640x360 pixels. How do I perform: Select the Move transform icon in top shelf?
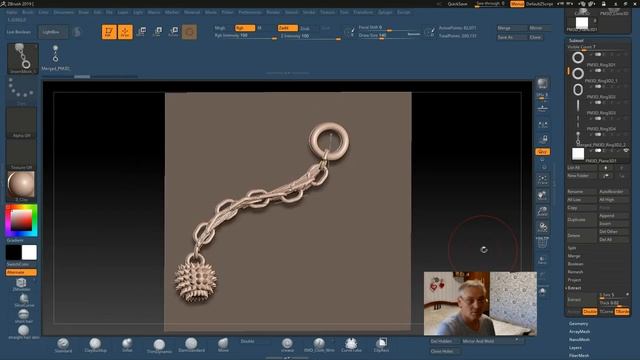141,31
